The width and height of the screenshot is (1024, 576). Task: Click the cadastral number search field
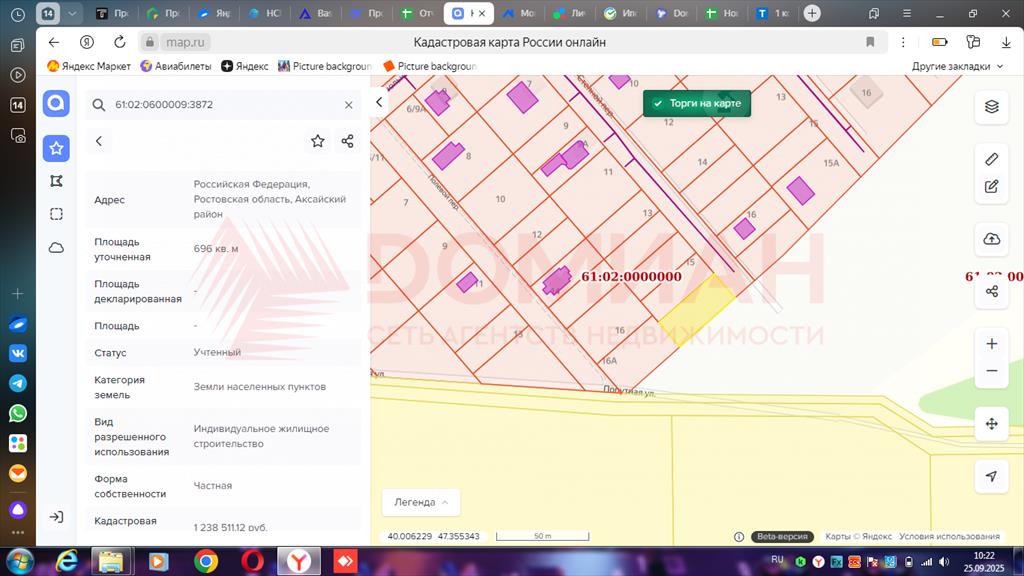[x=220, y=104]
